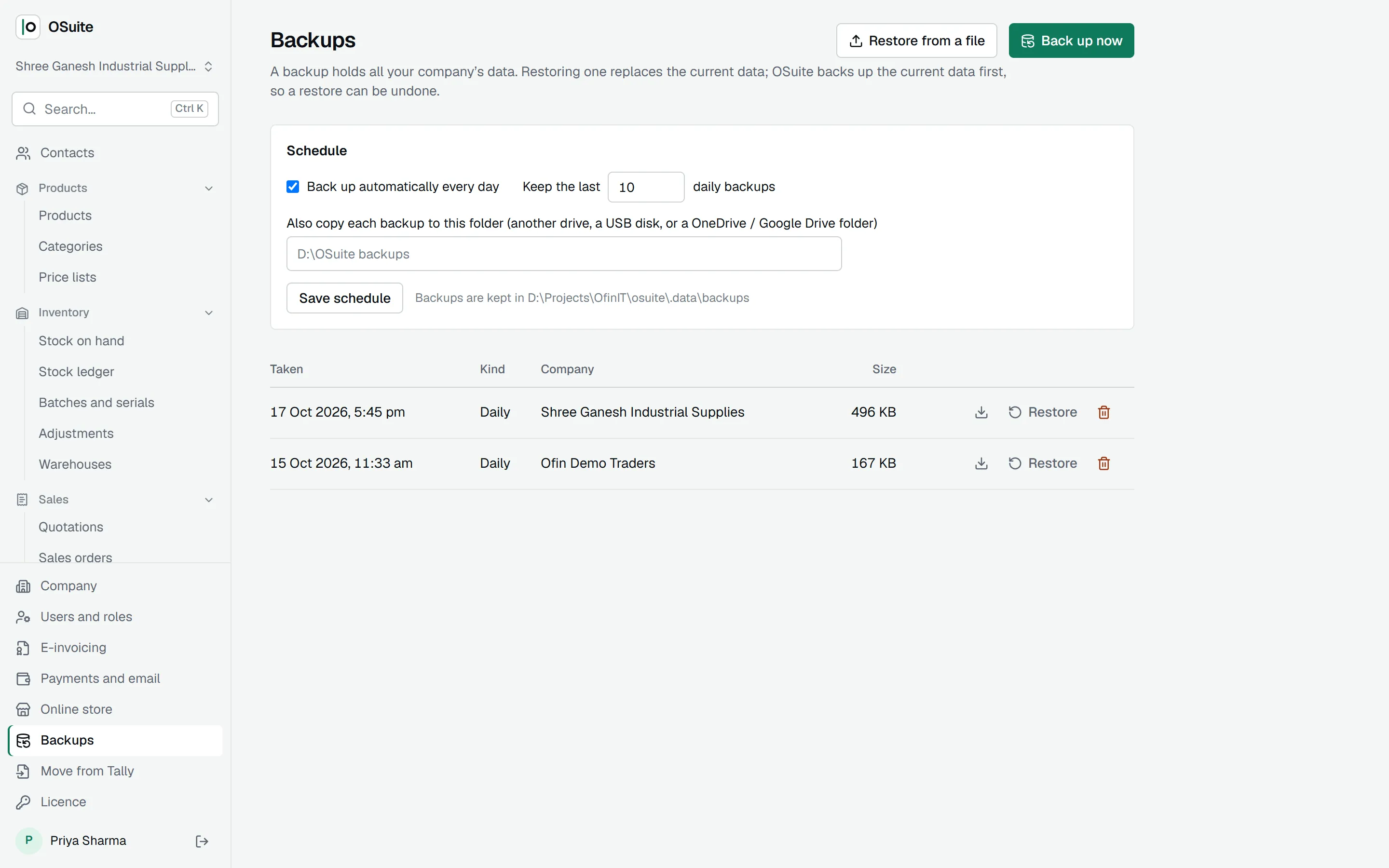Collapse the Sales section
This screenshot has height=868, width=1389.
(x=115, y=500)
